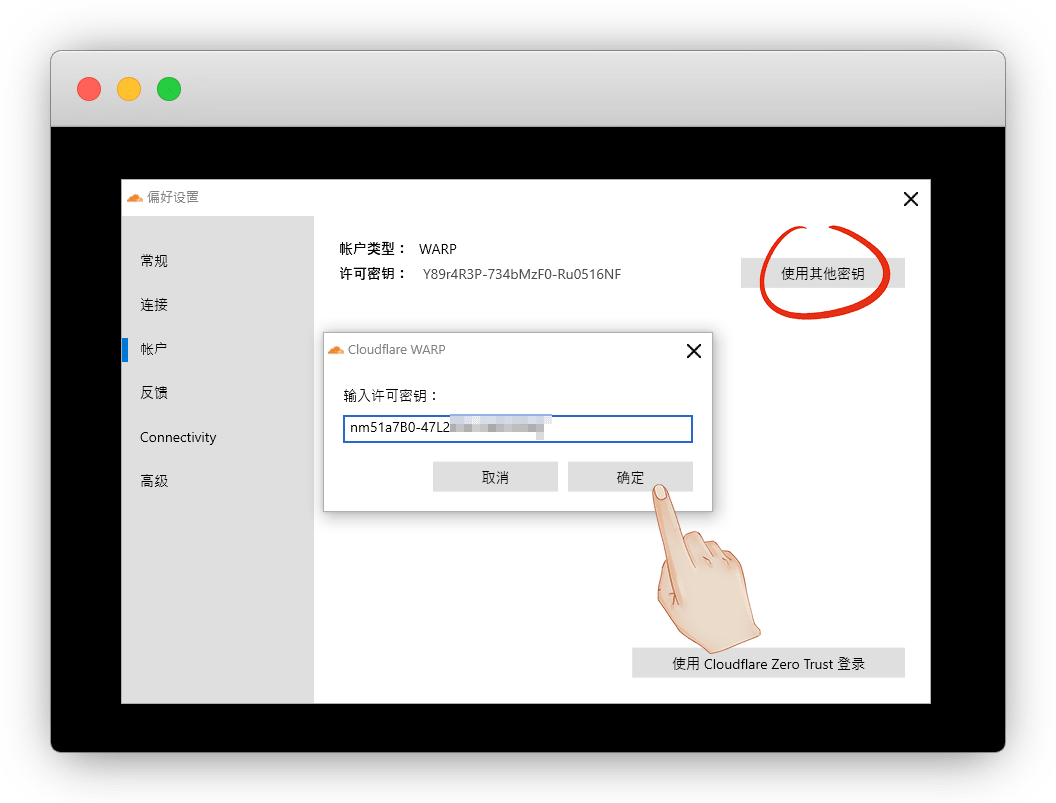The width and height of the screenshot is (1056, 803).
Task: Click the Cloudflare WARP dialog title text
Action: pyautogui.click(x=397, y=350)
